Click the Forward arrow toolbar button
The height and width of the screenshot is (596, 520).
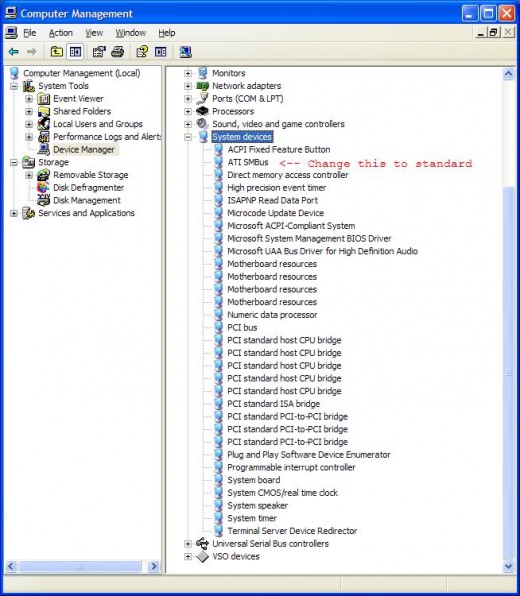tap(32, 51)
